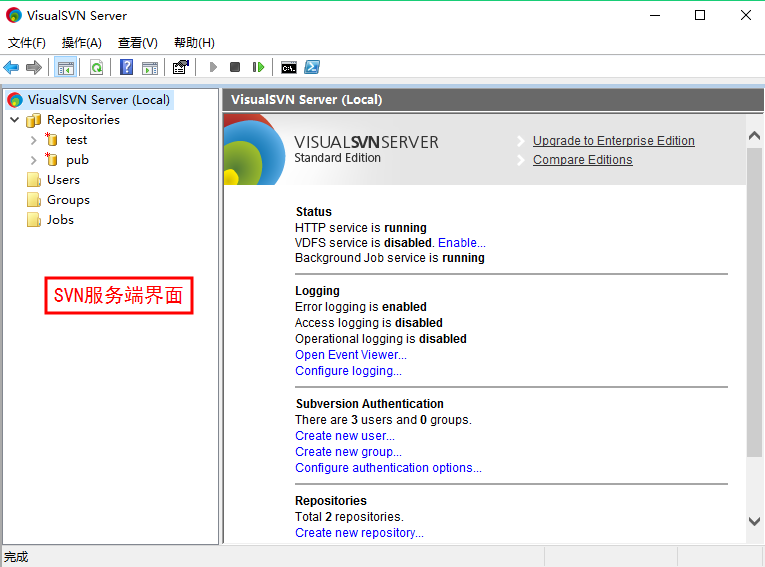The image size is (765, 567).
Task: Select the test repository label
Action: (x=77, y=140)
